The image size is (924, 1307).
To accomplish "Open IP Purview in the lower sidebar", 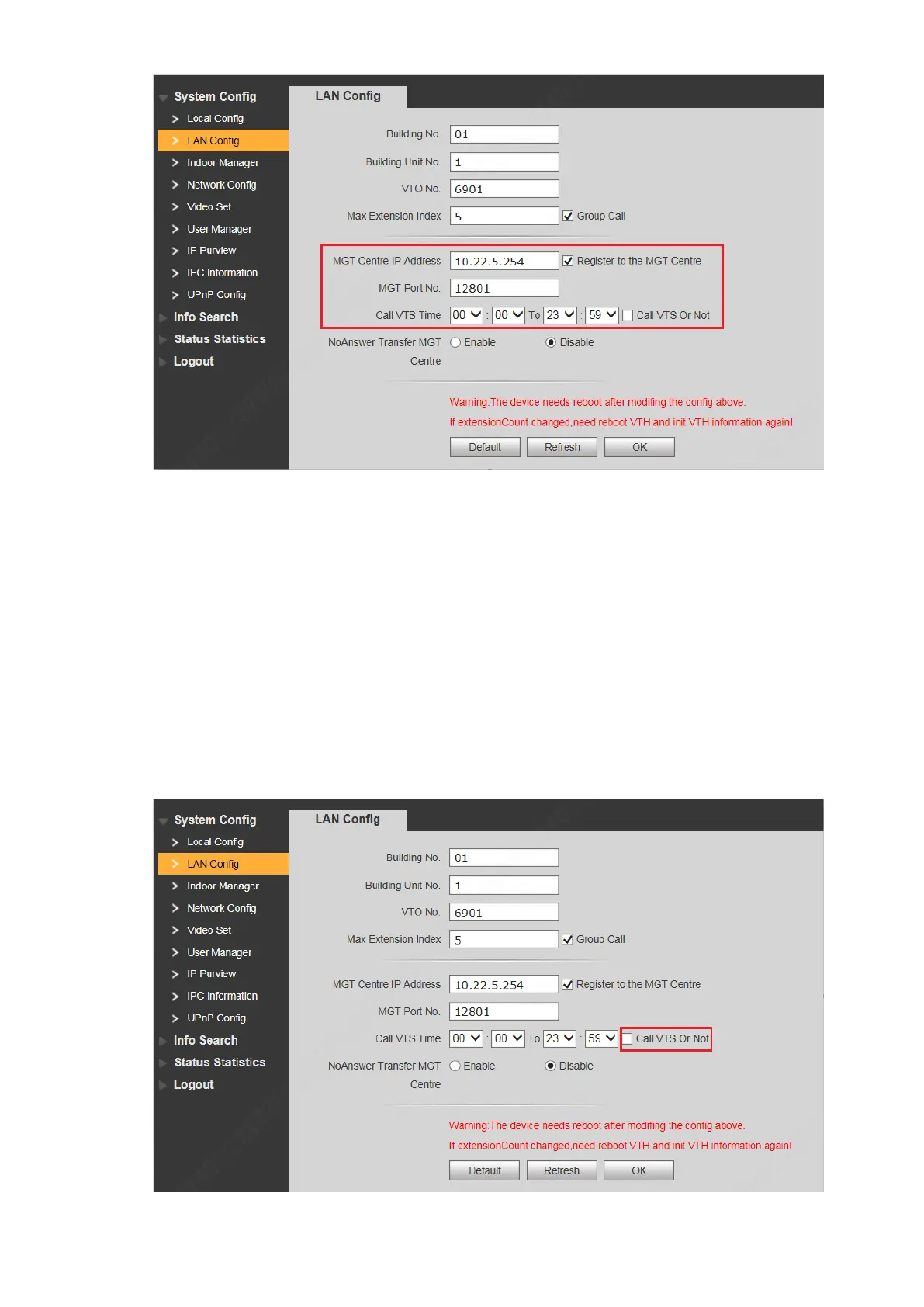I will point(211,974).
